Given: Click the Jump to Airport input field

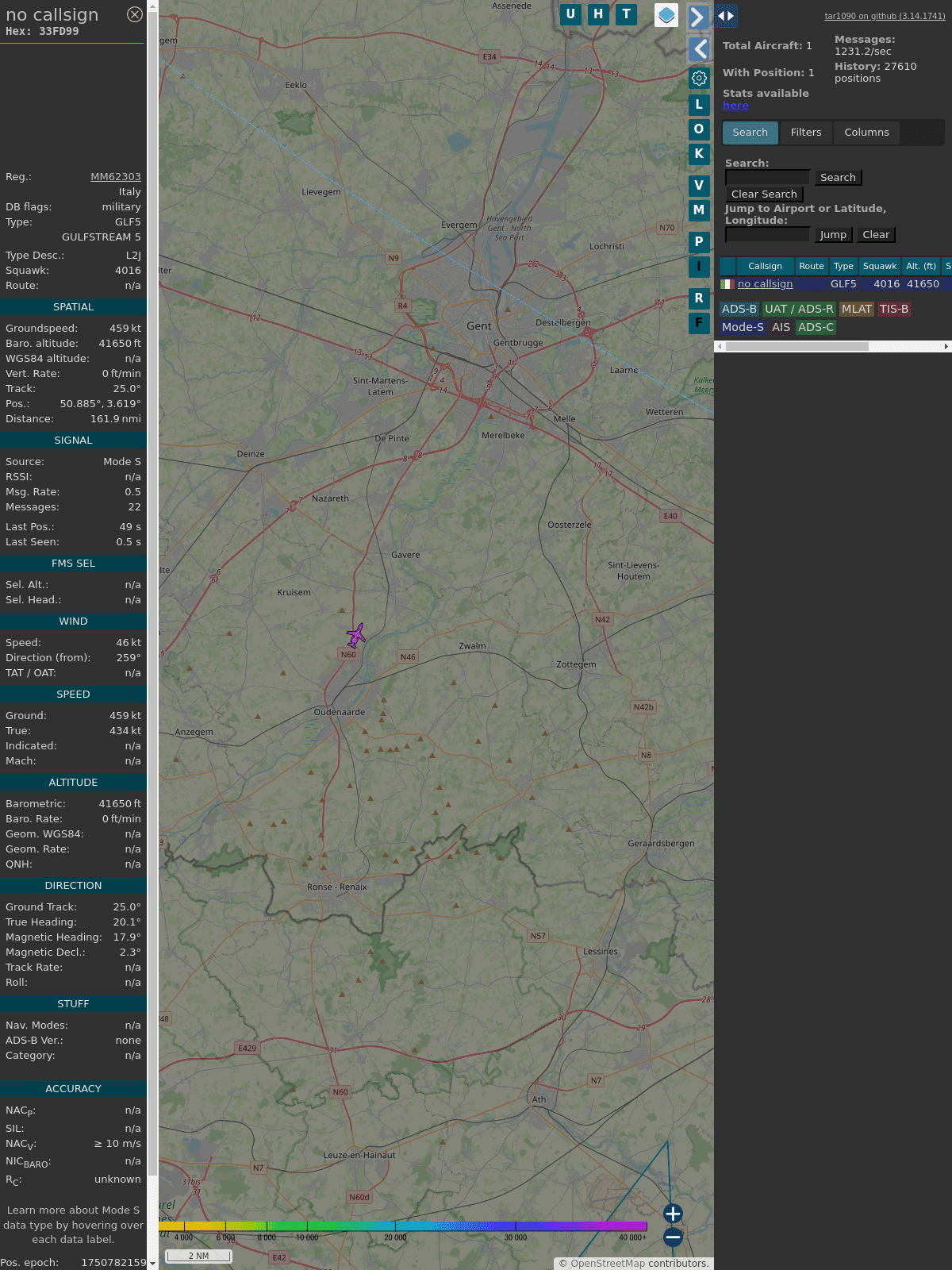Looking at the screenshot, I should pos(767,235).
